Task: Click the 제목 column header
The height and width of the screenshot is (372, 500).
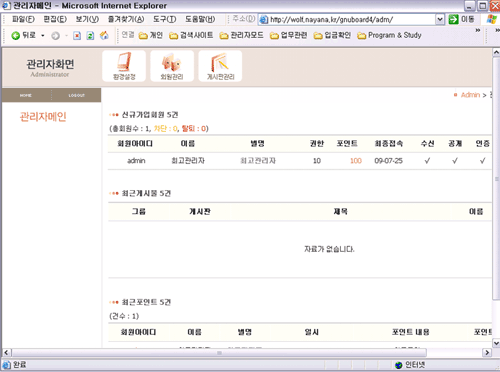Action: click(x=341, y=211)
